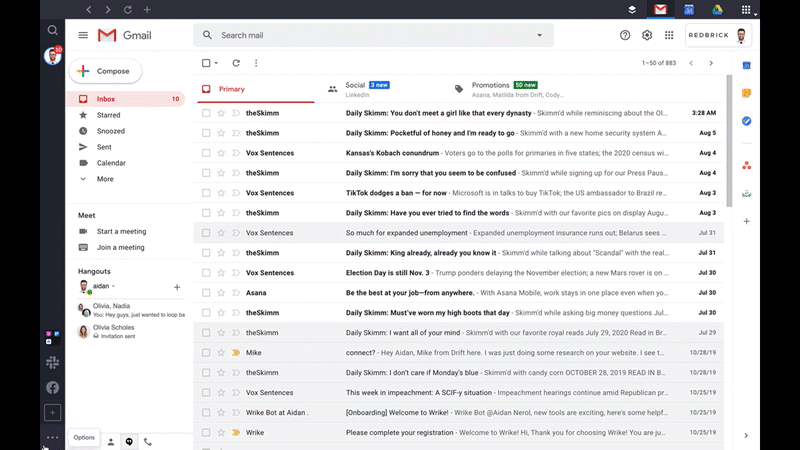Open aidan Hangouts status dropdown
The width and height of the screenshot is (800, 450).
coord(113,286)
